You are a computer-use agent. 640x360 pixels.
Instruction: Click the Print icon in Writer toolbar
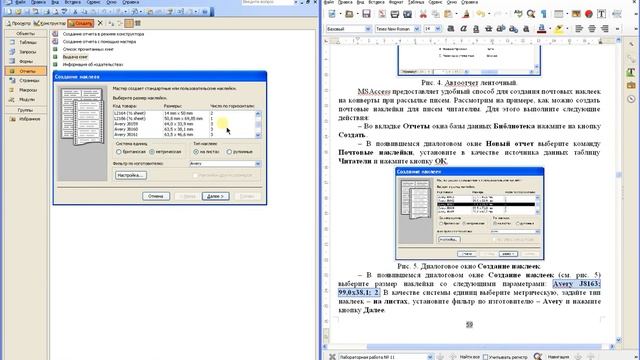395,14
